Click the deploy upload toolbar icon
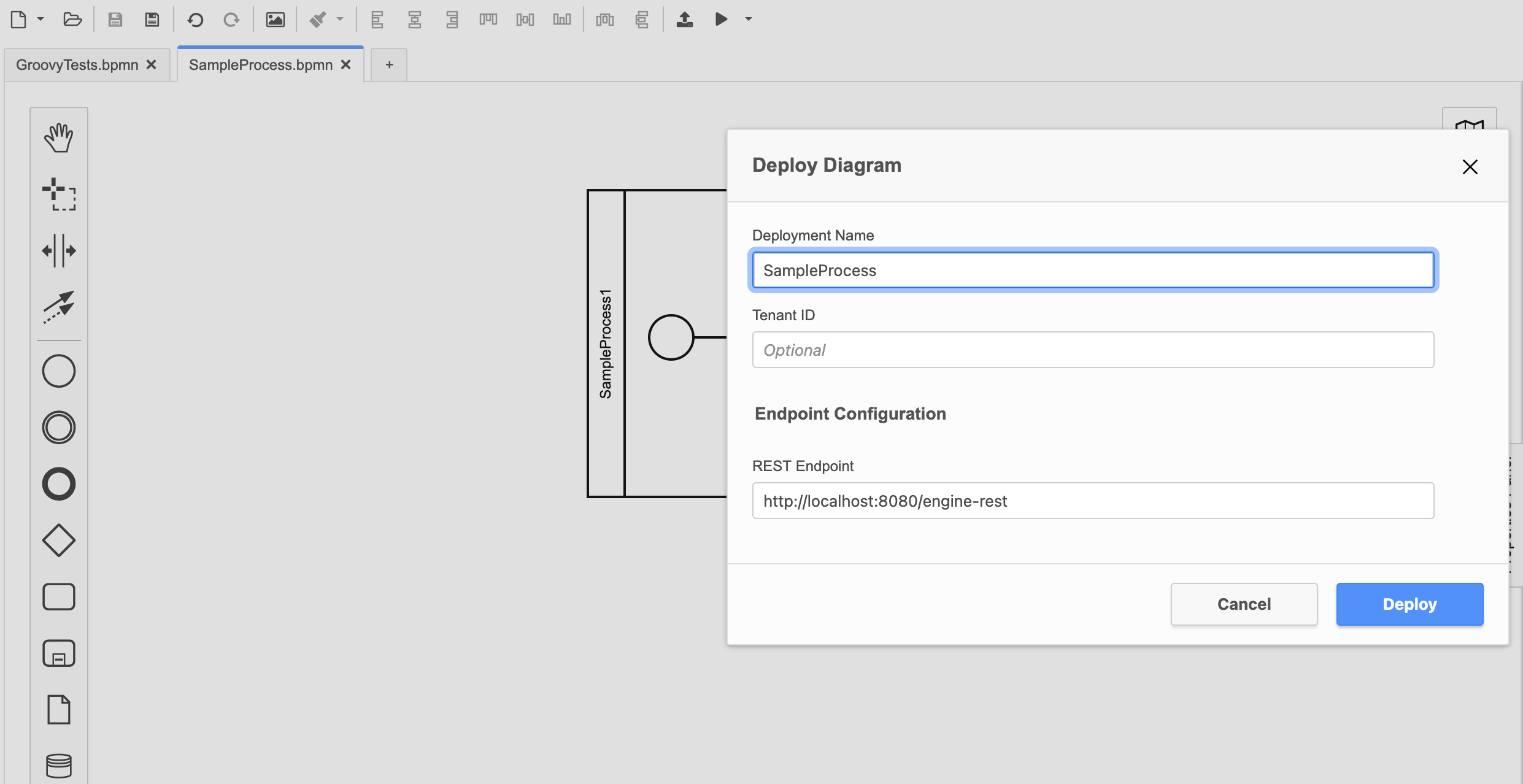Viewport: 1523px width, 784px height. tap(684, 20)
